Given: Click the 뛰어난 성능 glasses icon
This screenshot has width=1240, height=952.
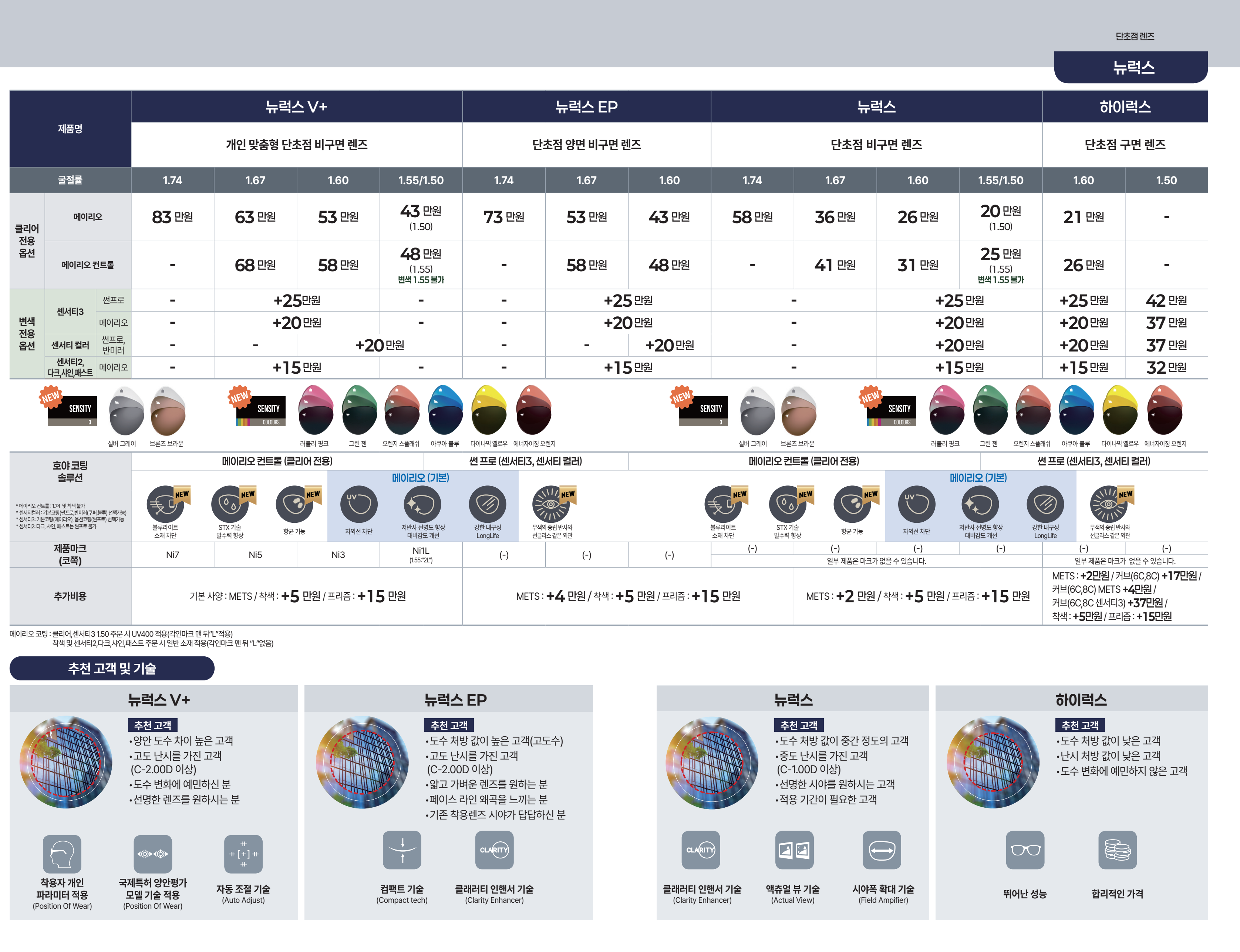Looking at the screenshot, I should point(1025,850).
